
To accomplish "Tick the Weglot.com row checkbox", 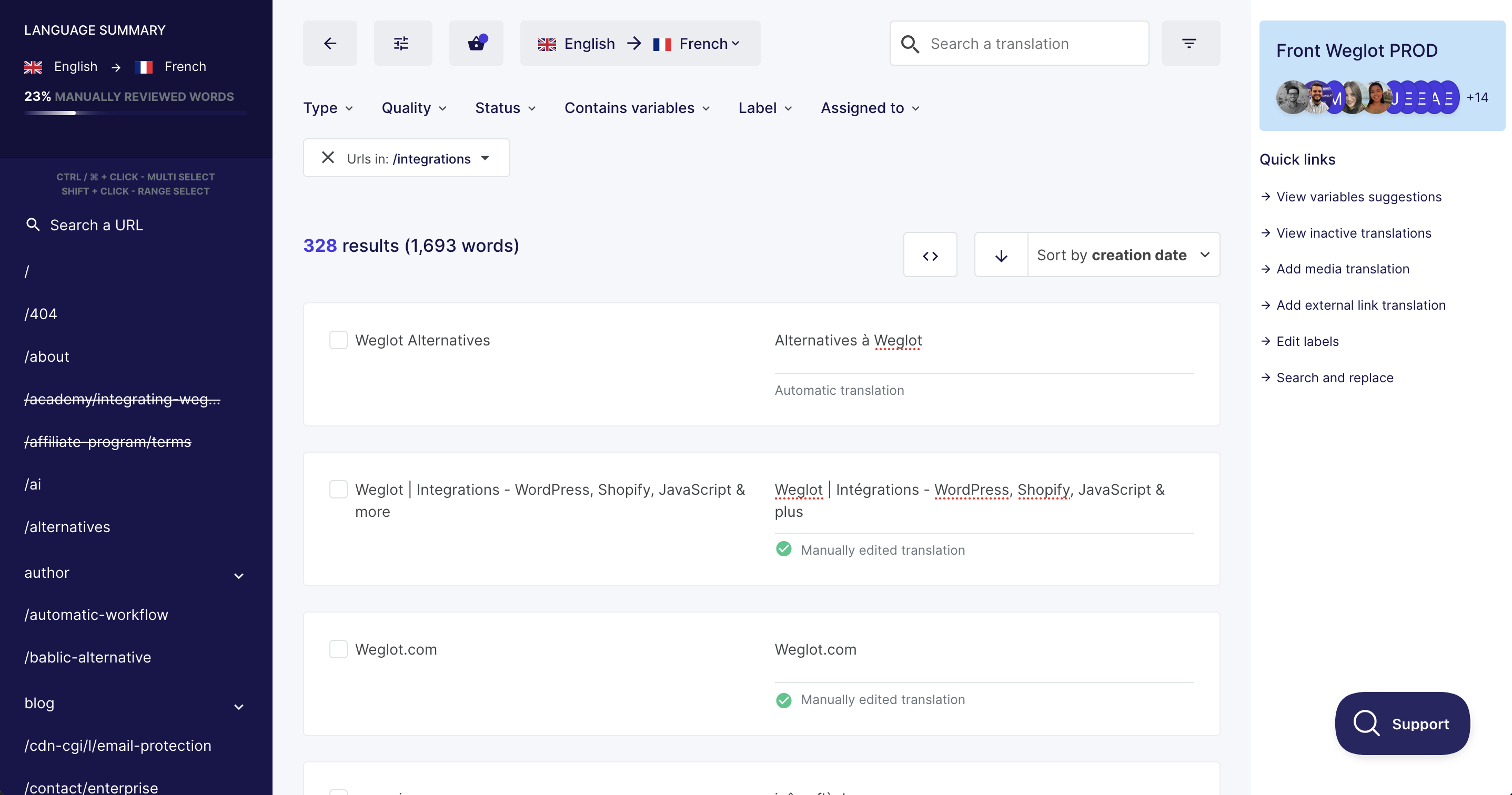I will 338,649.
